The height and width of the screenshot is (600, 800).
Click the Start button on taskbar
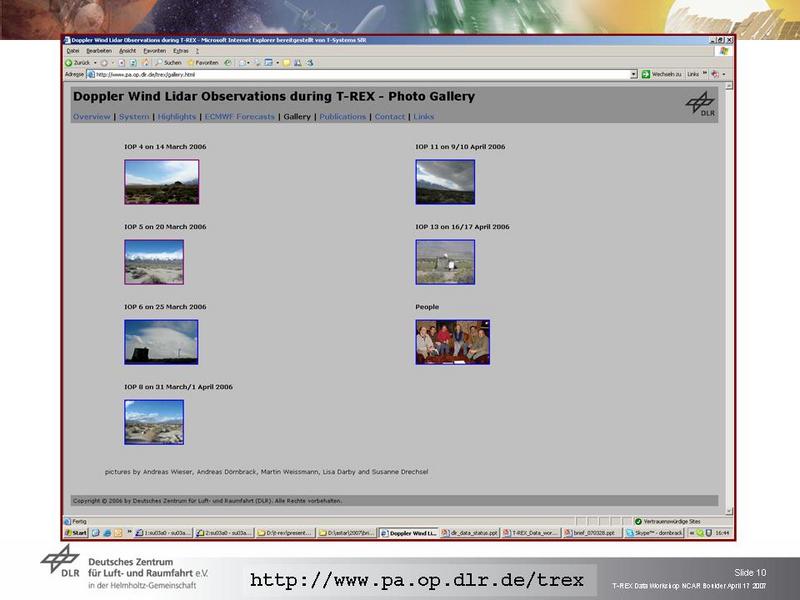pyautogui.click(x=76, y=533)
